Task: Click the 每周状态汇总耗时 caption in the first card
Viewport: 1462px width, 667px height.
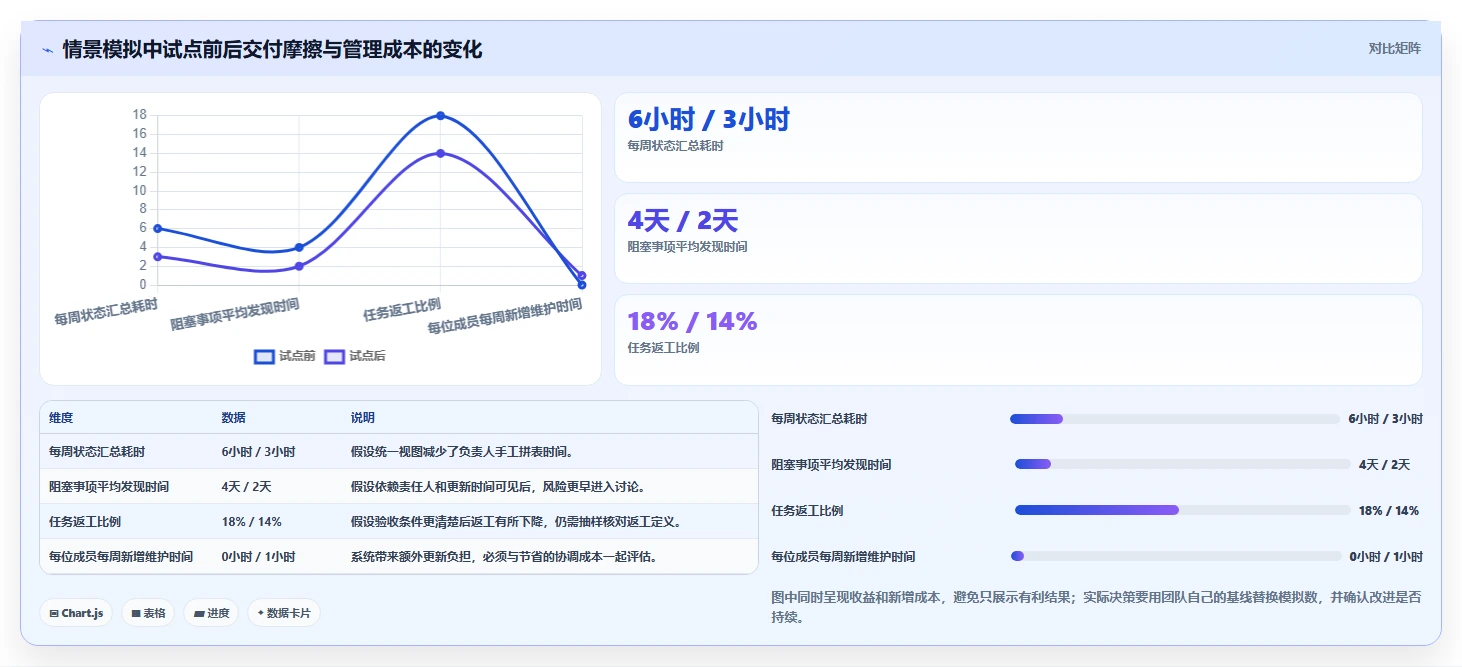Action: point(675,146)
